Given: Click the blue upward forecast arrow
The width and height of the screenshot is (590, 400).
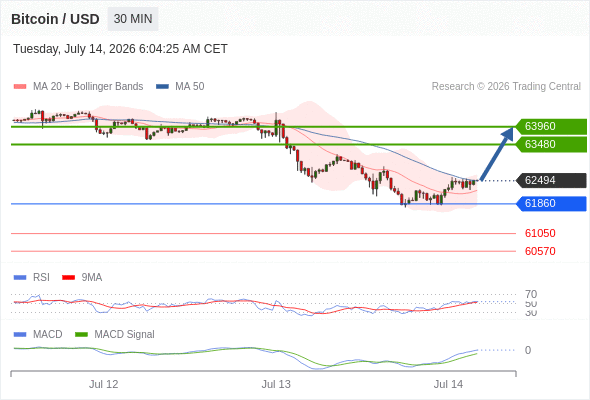Looking at the screenshot, I should [x=497, y=154].
